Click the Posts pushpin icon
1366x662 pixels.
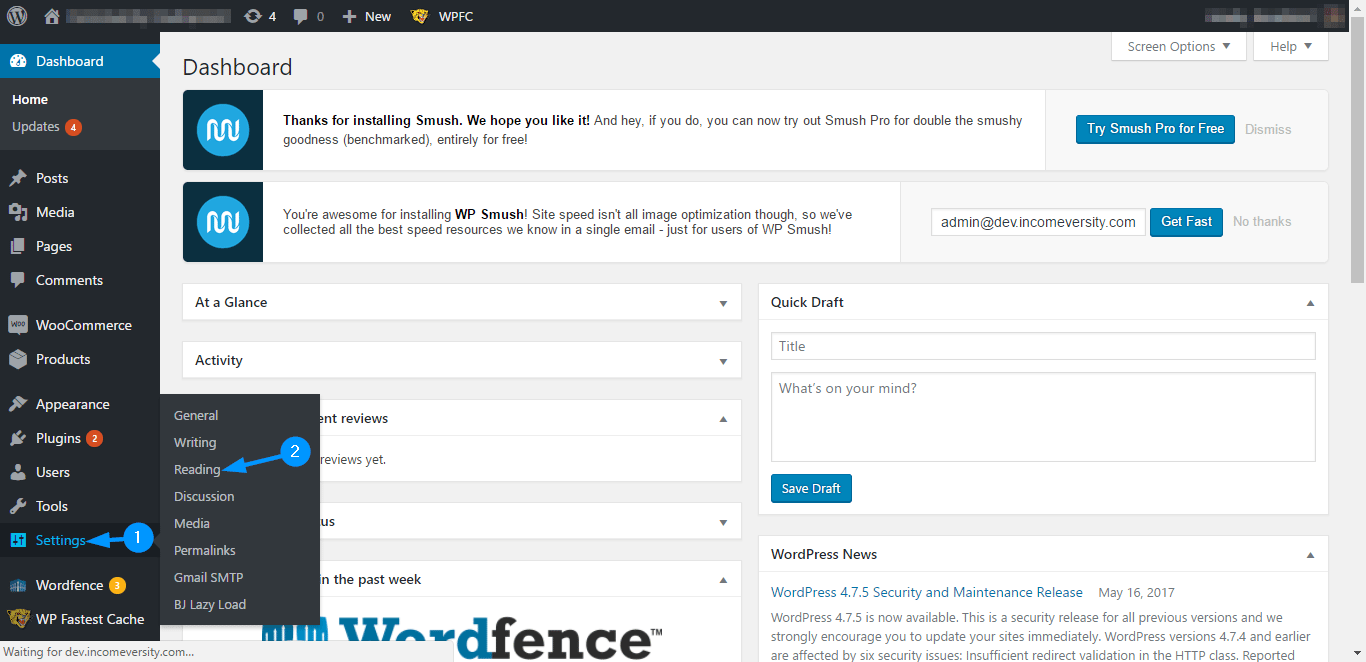pyautogui.click(x=18, y=178)
